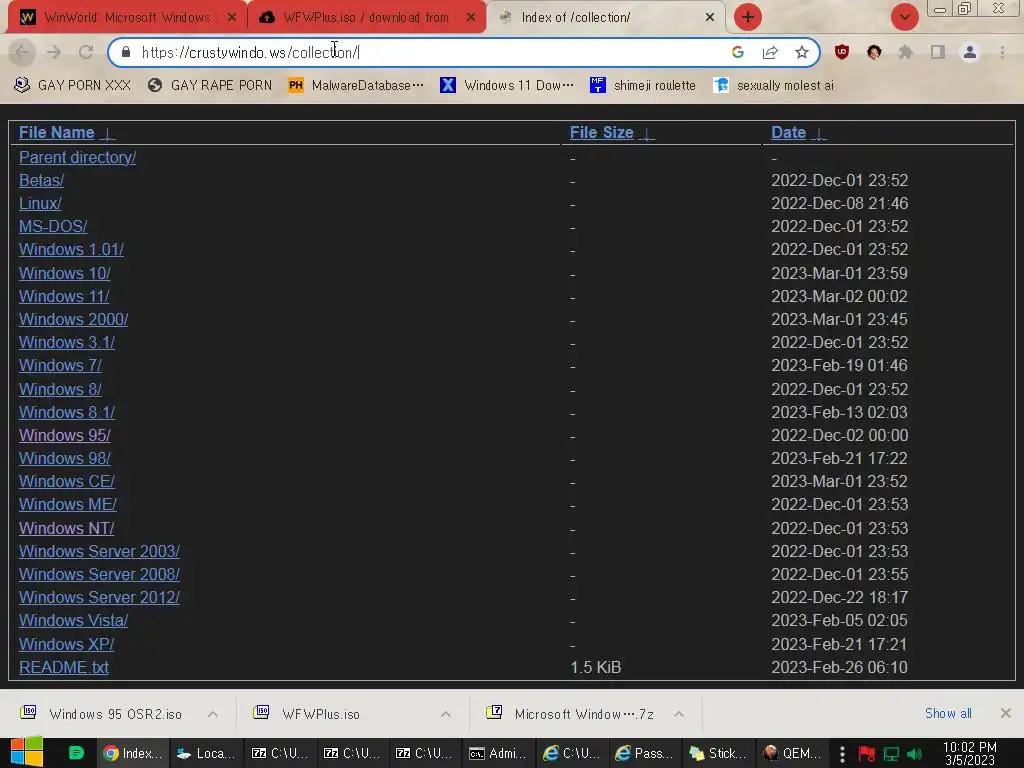Expand options for WFWPlus.iso download
The width and height of the screenshot is (1024, 768).
tap(446, 714)
